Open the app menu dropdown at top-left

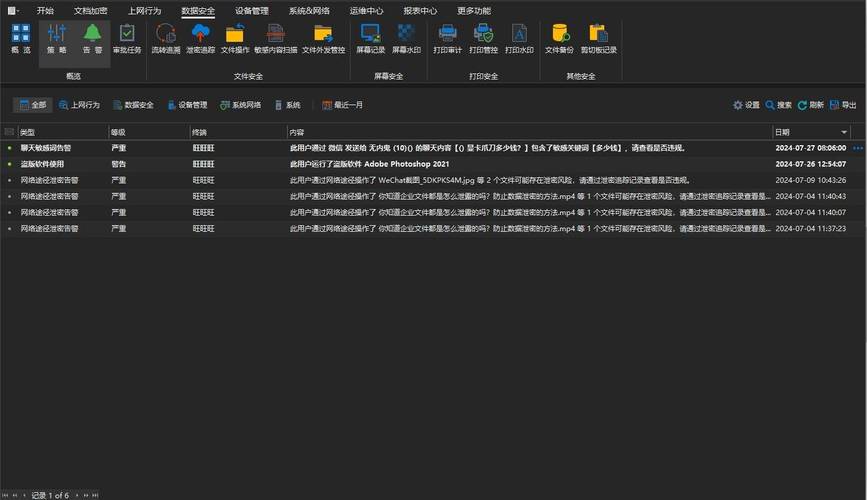[x=14, y=10]
